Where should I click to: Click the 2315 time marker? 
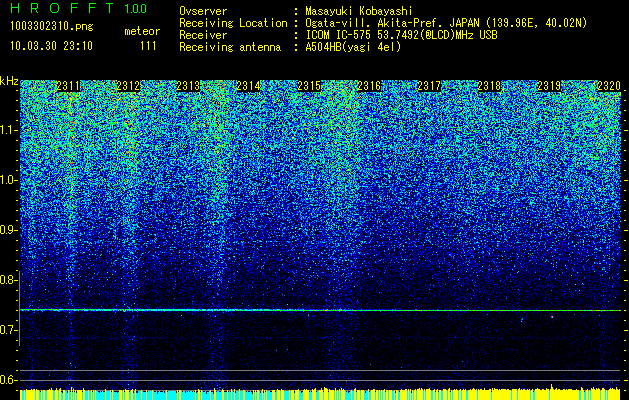tap(309, 86)
